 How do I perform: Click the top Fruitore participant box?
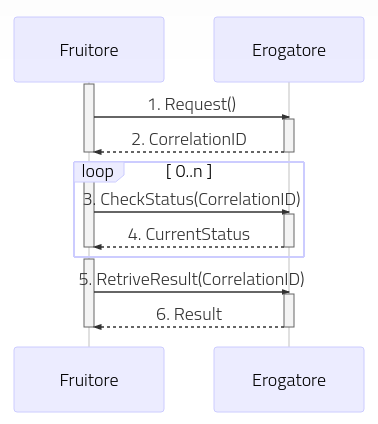click(89, 49)
